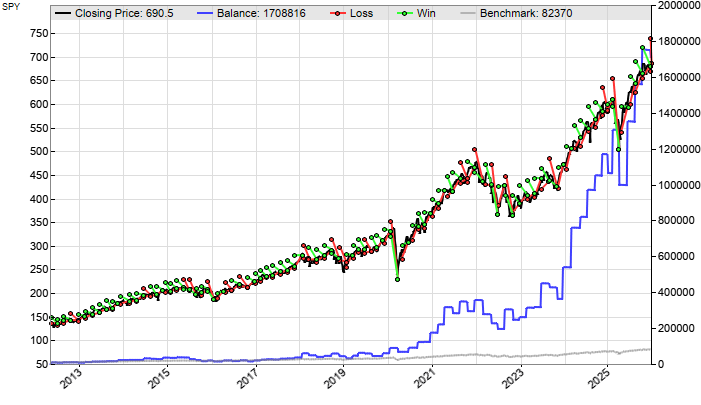Click the topmost red loss marker near 1800000

pos(650,39)
